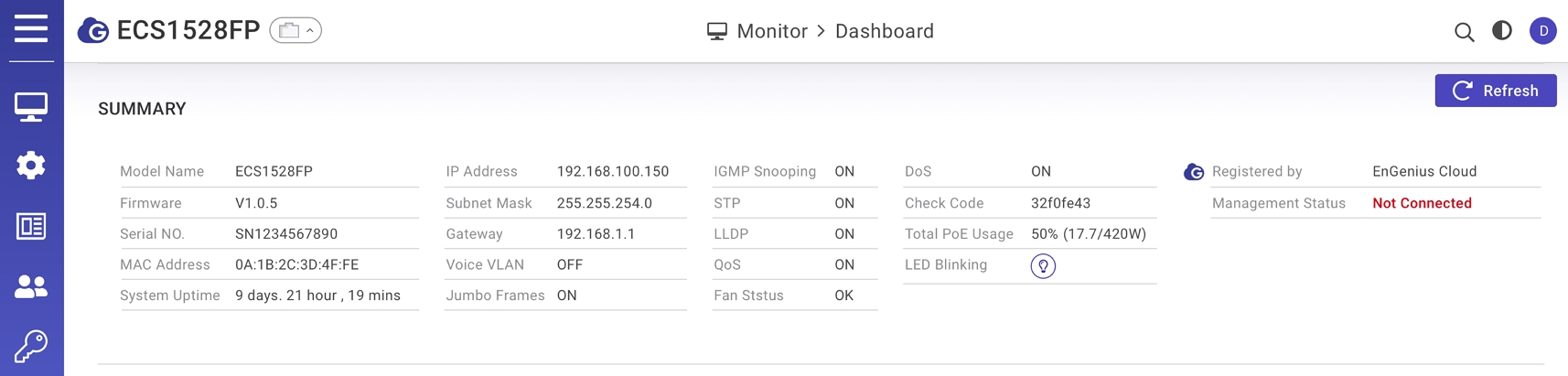The height and width of the screenshot is (376, 1568).
Task: Click the newspaper layout sidebar icon
Action: coord(31,226)
